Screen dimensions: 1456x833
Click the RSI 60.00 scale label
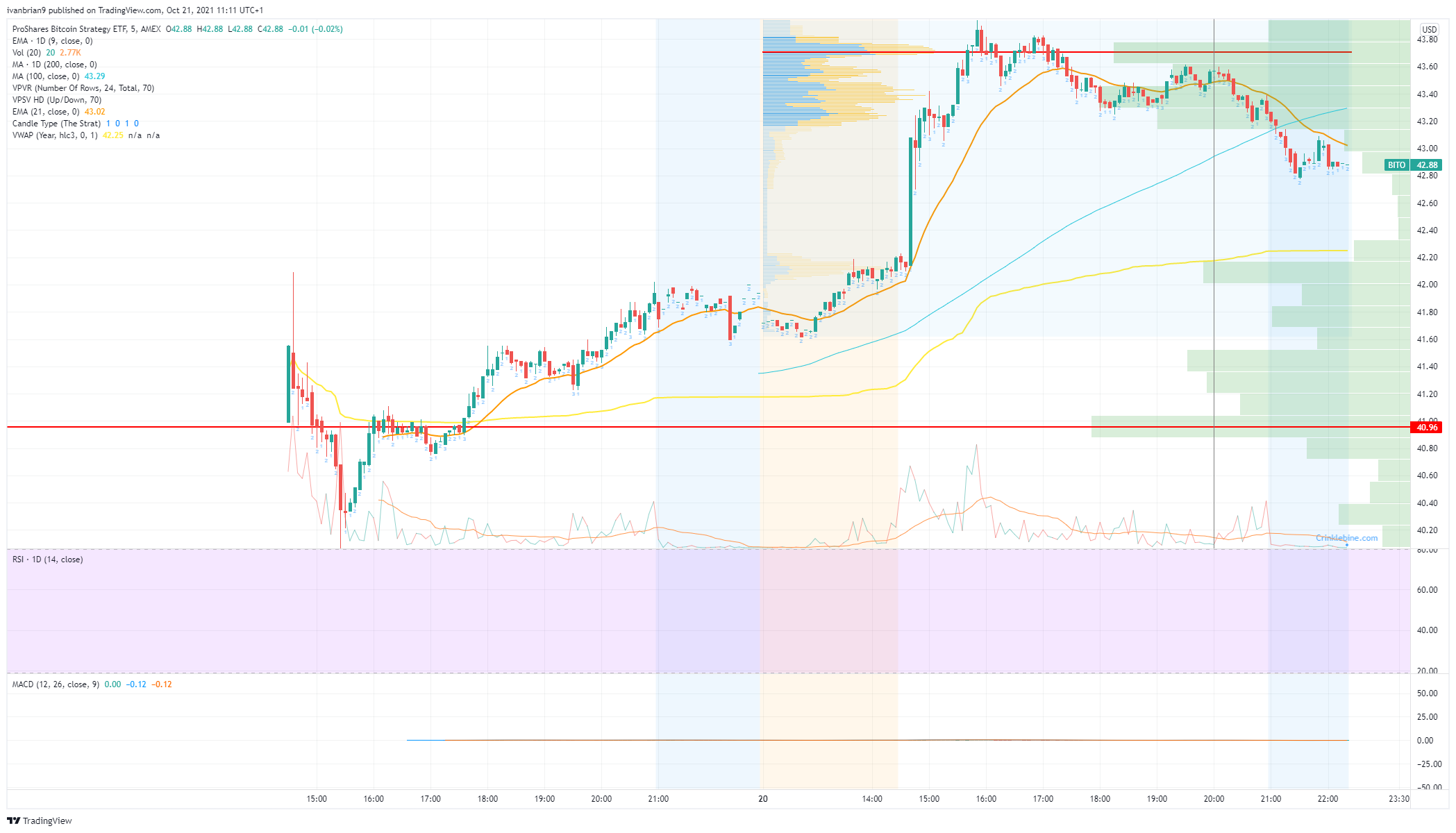(x=1427, y=590)
